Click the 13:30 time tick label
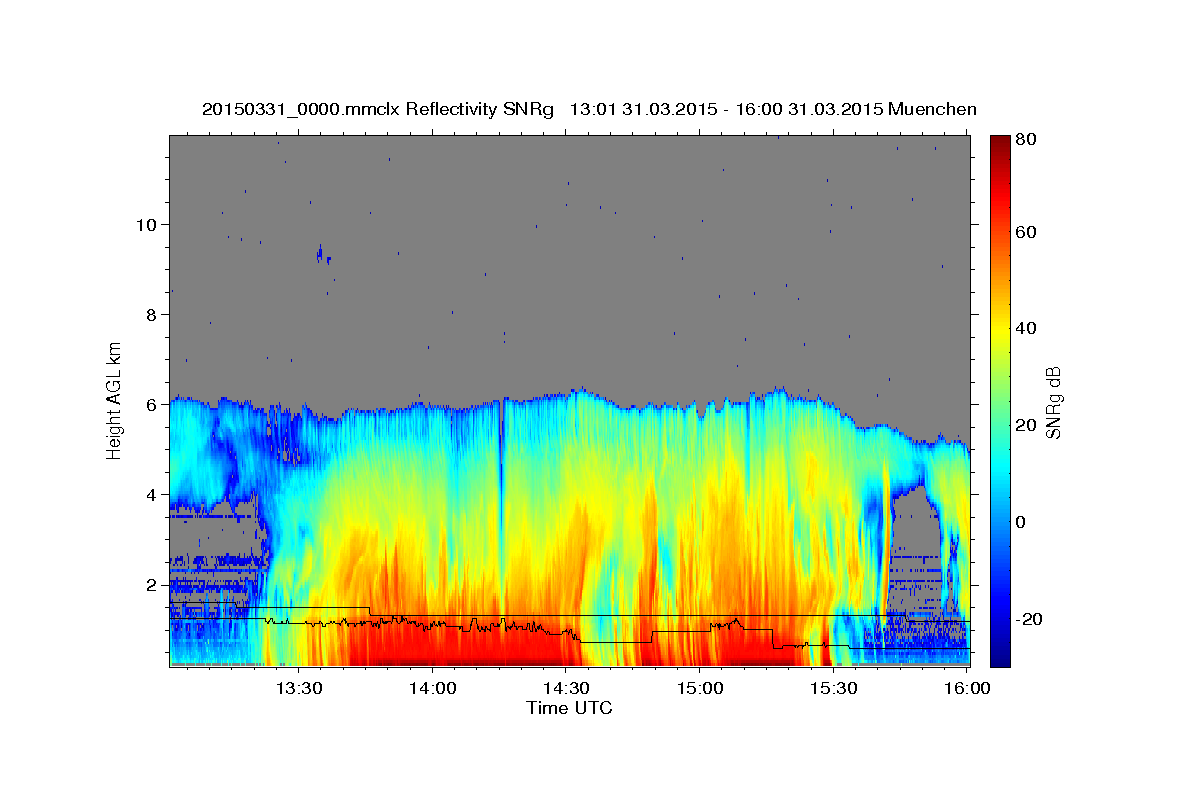Image resolution: width=1200 pixels, height=800 pixels. pyautogui.click(x=298, y=688)
